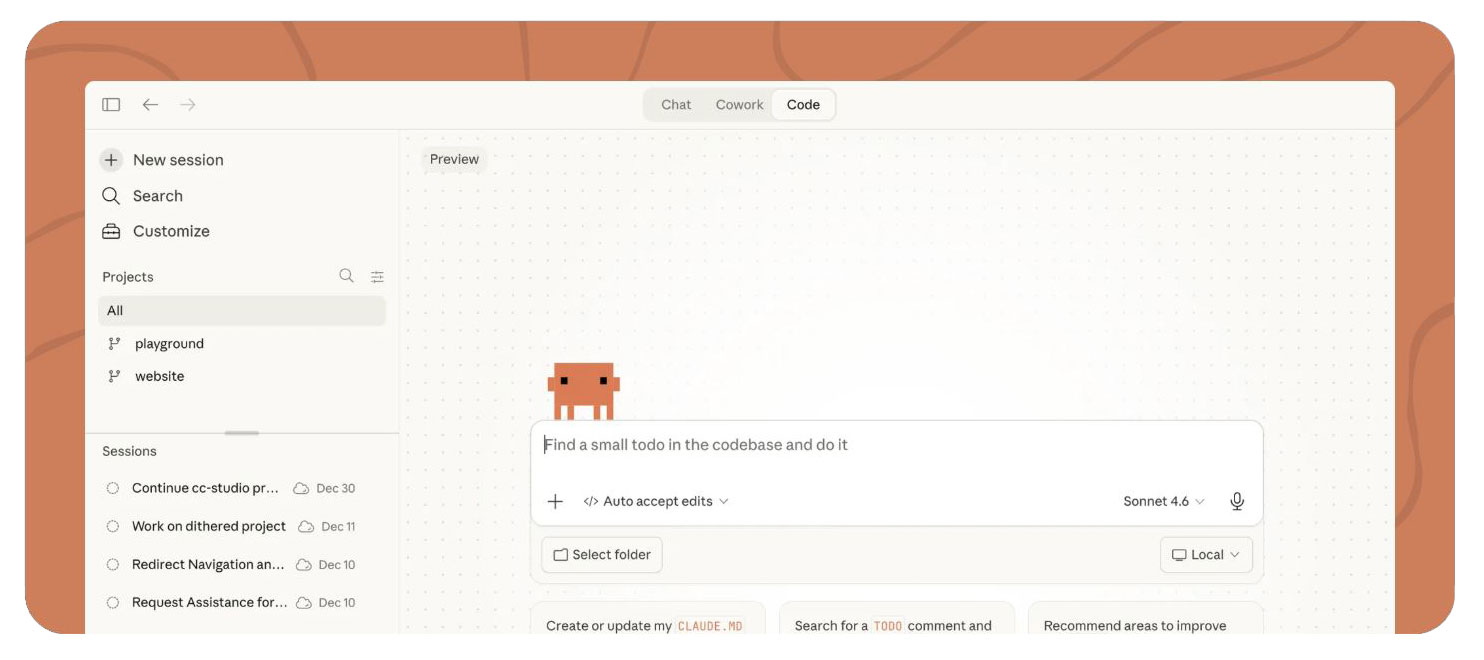Search projects using the magnifier icon
The height and width of the screenshot is (660, 1484).
tap(346, 276)
